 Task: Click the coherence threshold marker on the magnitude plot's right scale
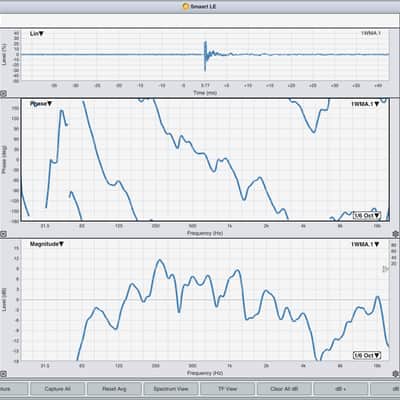tap(385, 269)
